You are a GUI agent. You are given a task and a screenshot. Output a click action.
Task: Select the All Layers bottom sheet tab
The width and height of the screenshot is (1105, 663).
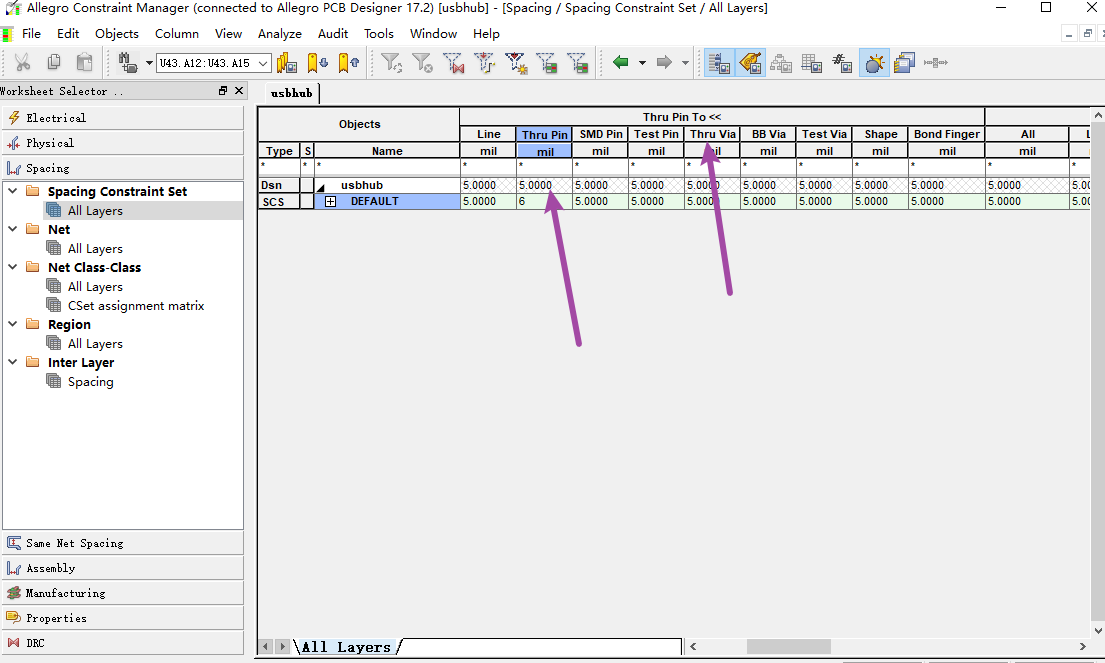click(346, 647)
